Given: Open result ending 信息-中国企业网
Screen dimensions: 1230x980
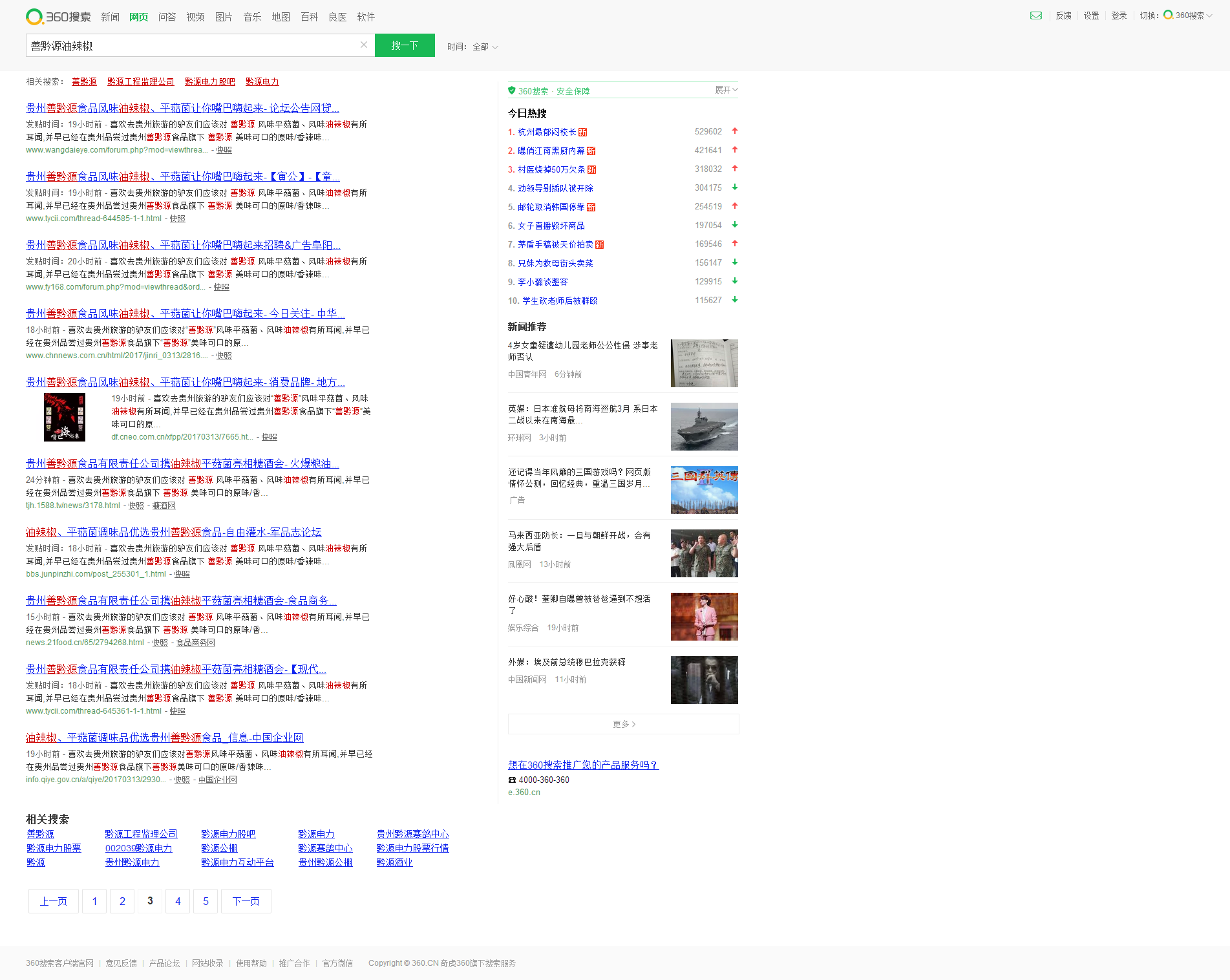Looking at the screenshot, I should pyautogui.click(x=165, y=738).
